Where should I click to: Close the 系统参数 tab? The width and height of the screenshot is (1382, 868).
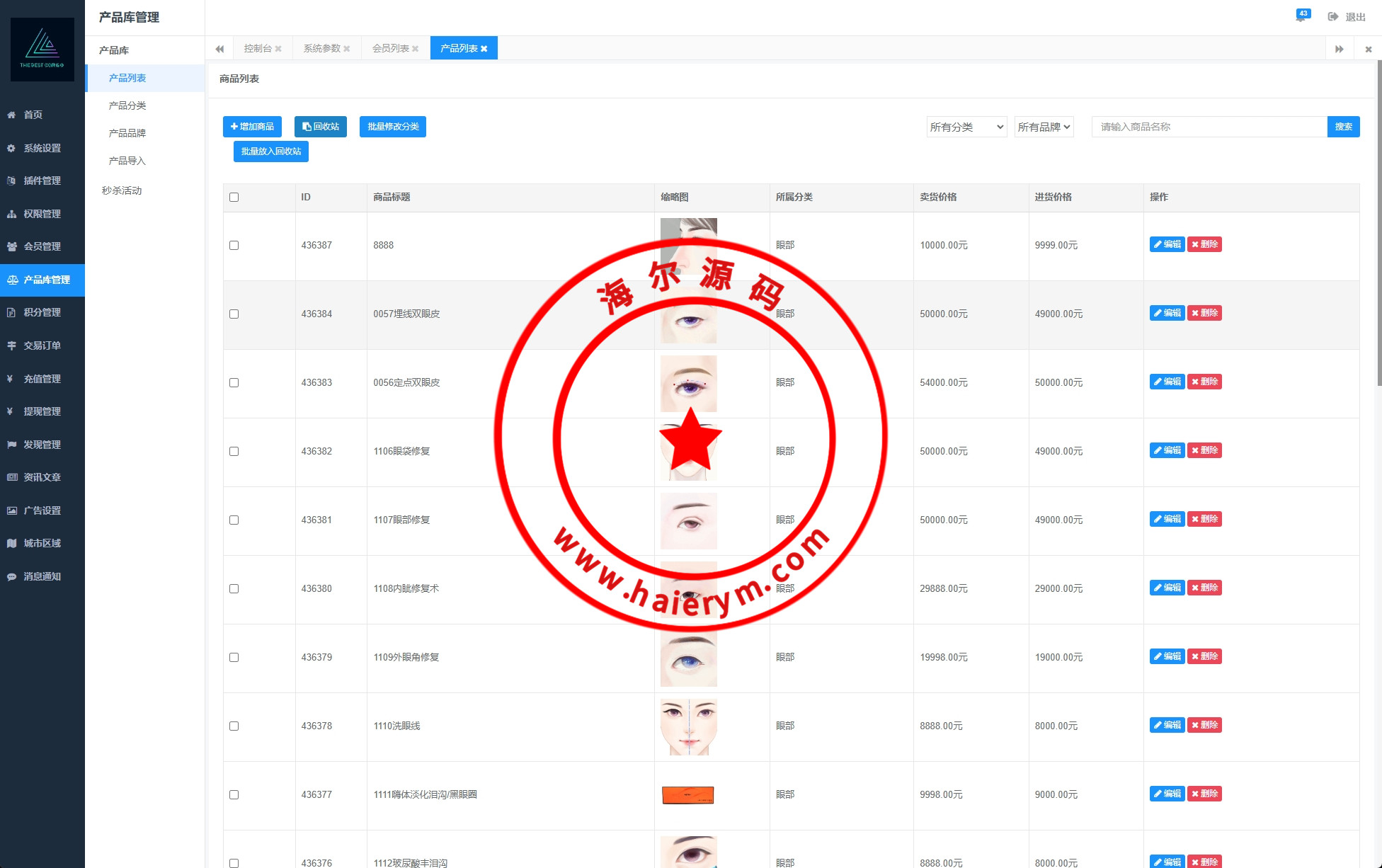pyautogui.click(x=347, y=49)
